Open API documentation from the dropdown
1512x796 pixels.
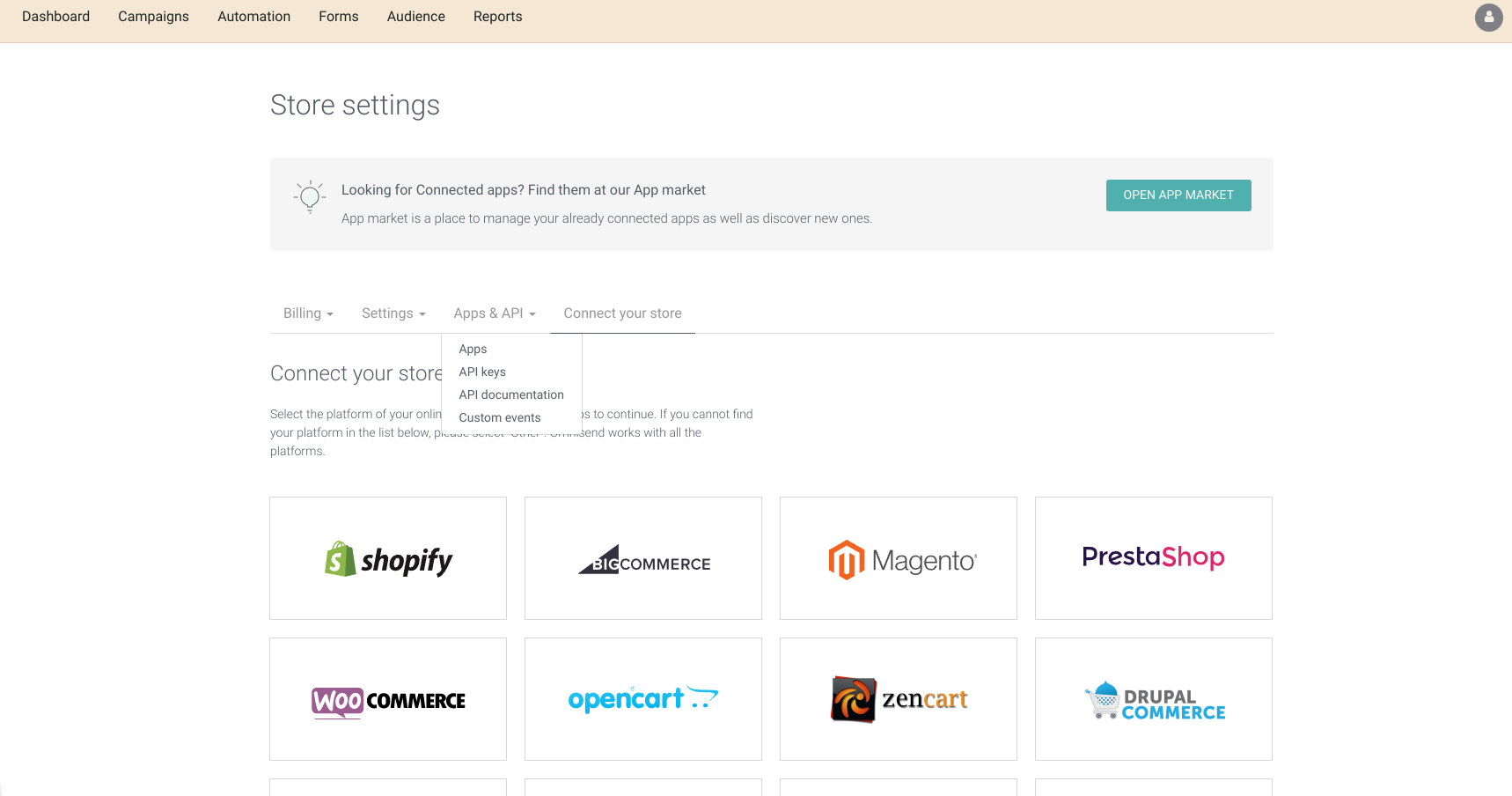511,394
